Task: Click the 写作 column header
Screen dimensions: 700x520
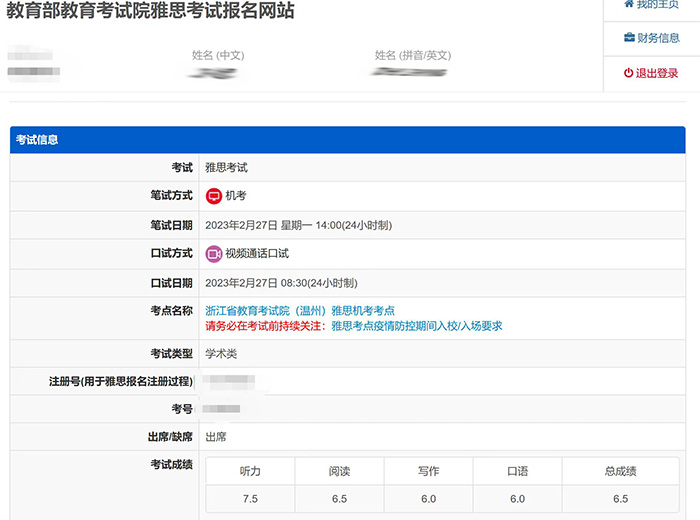Action: click(429, 471)
